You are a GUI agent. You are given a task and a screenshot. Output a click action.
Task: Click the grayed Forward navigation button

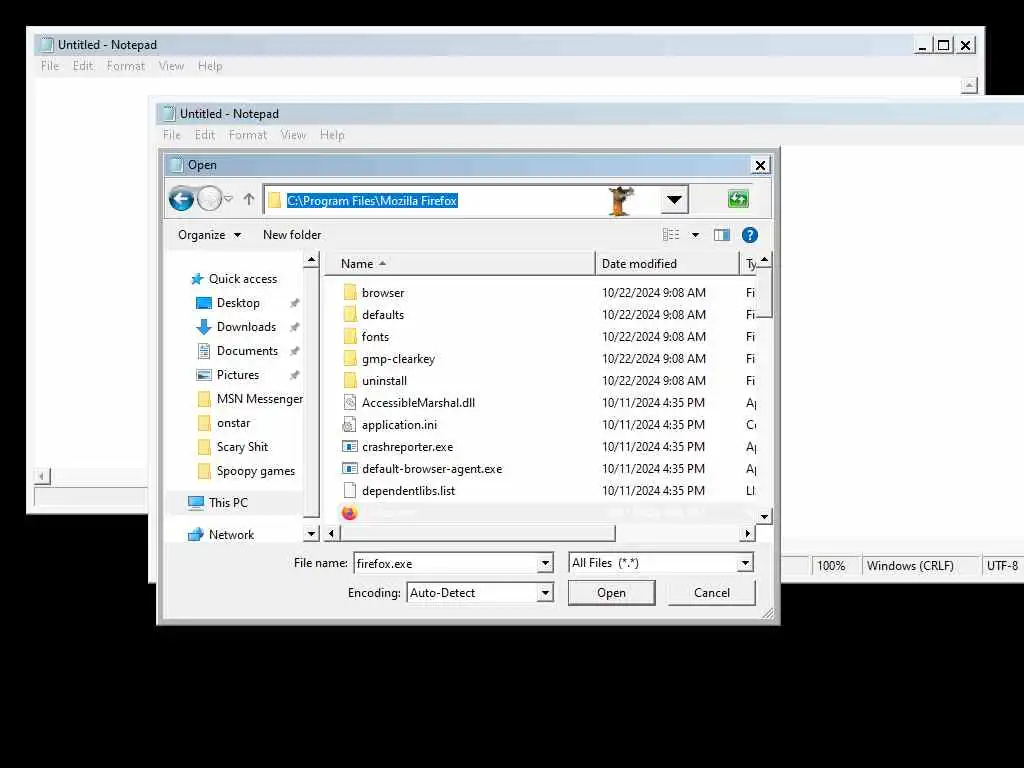coord(209,199)
